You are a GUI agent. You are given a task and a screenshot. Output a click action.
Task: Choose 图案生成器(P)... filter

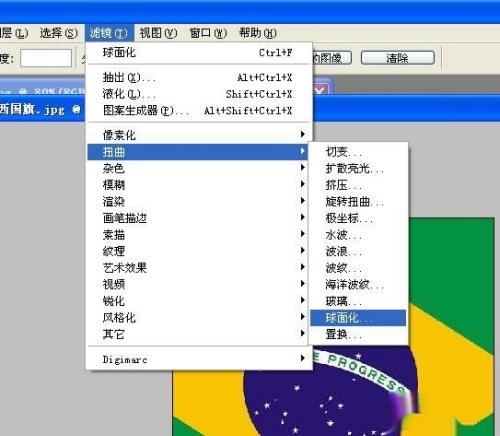(x=199, y=111)
